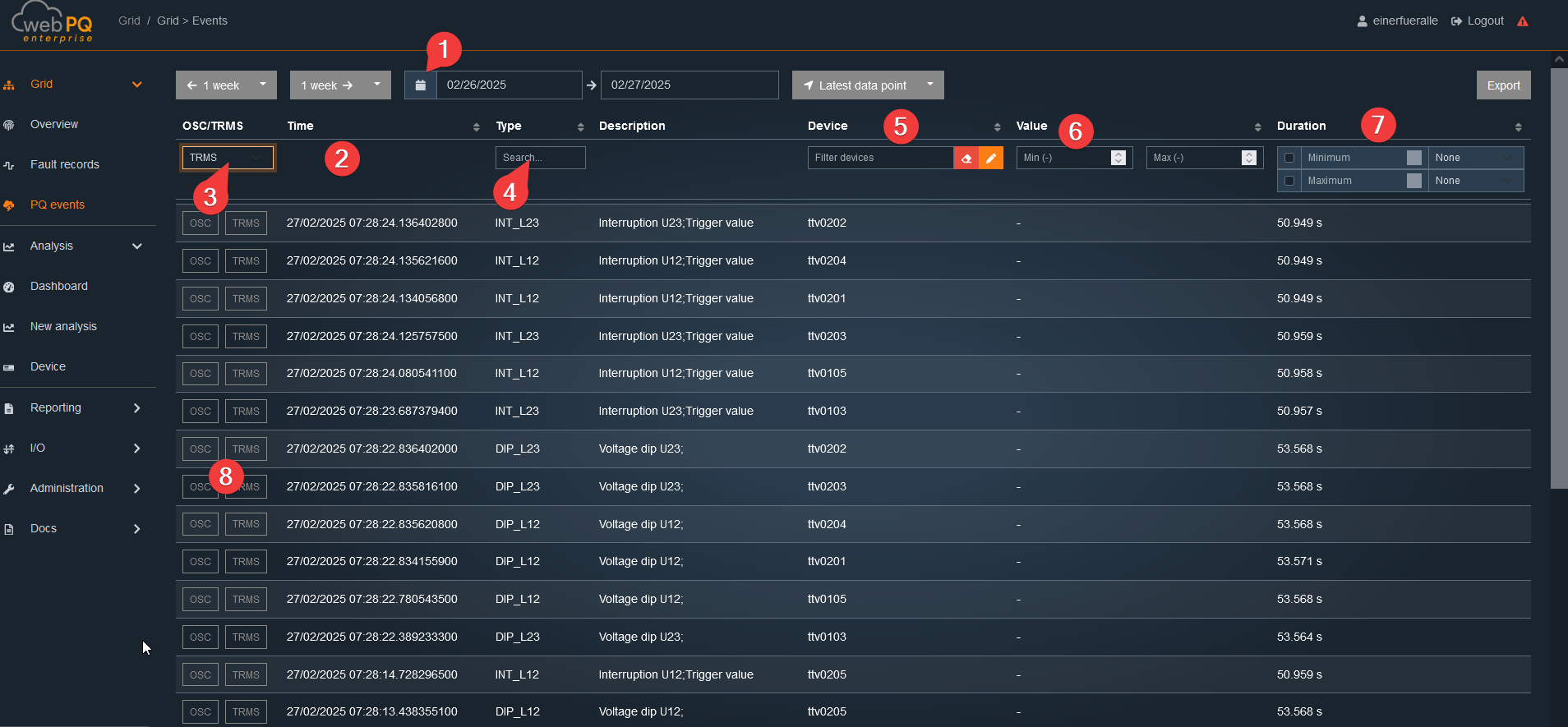Enable the Minimum duration checkbox

click(x=1289, y=158)
